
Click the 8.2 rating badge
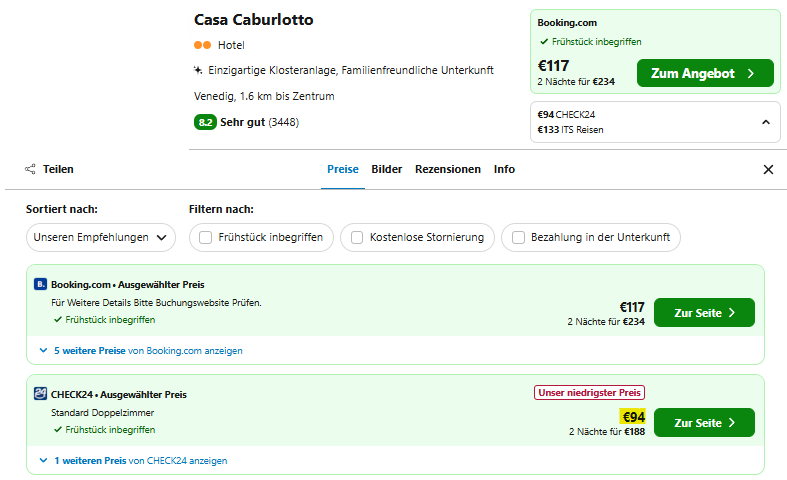205,122
